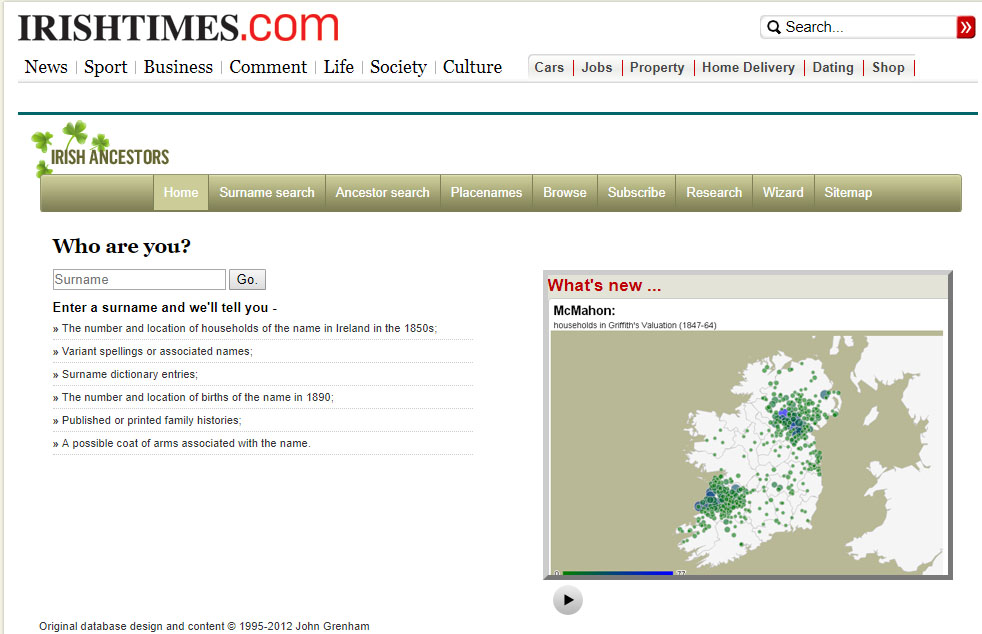Select the Wizard tab
Viewport: 982px width, 634px height.
(x=783, y=192)
